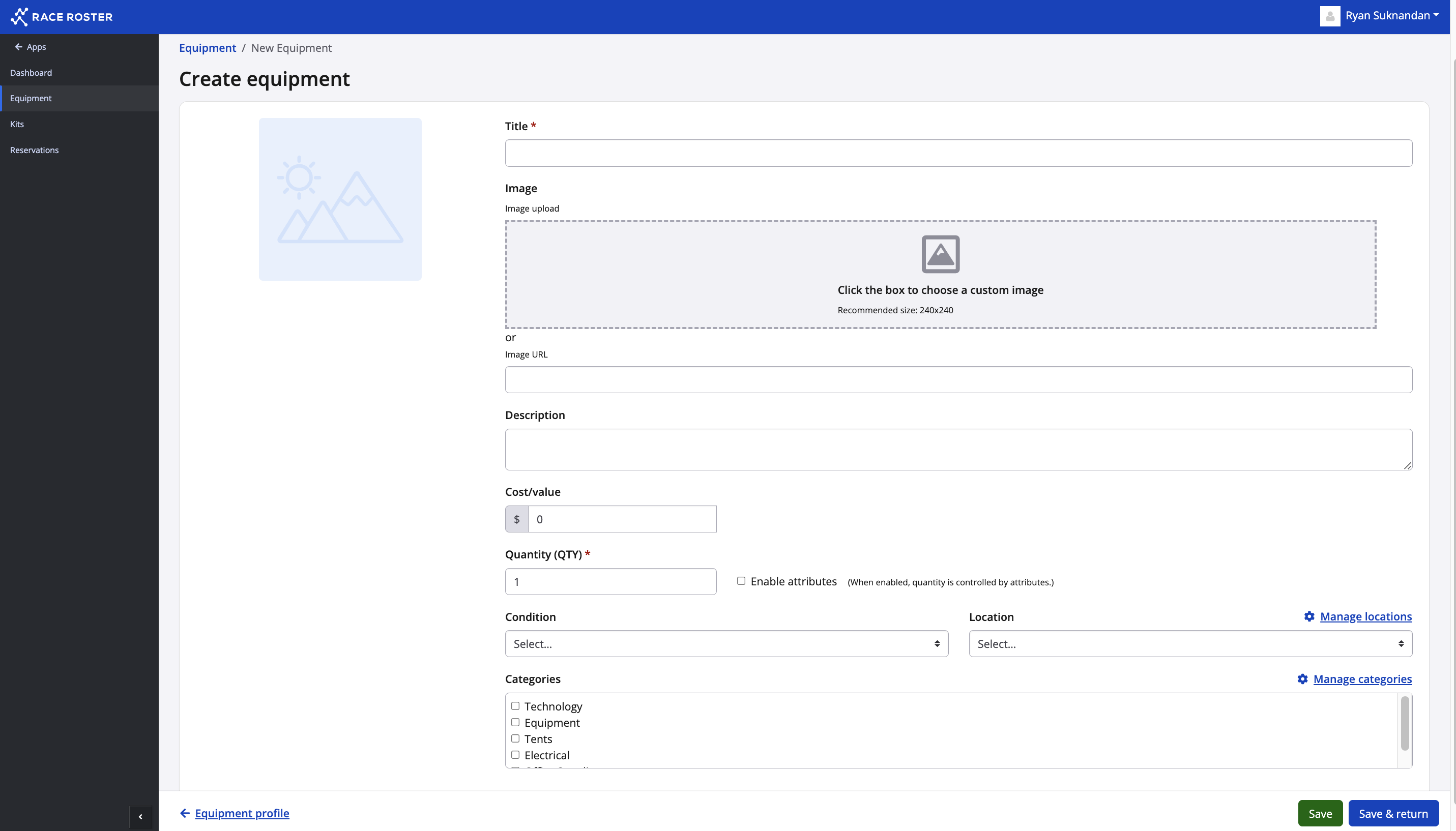Viewport: 1456px width, 831px height.
Task: Open the Condition dropdown
Action: (x=726, y=644)
